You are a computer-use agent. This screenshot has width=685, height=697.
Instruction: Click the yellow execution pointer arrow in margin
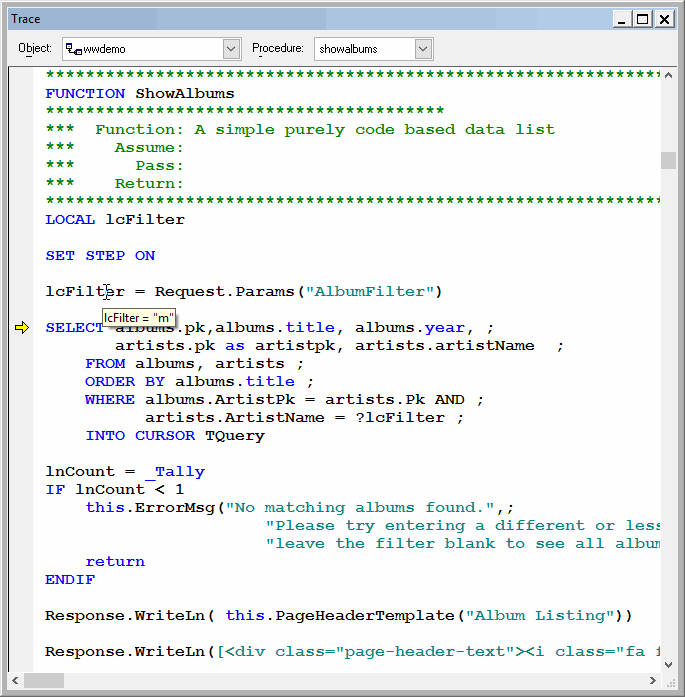22,328
